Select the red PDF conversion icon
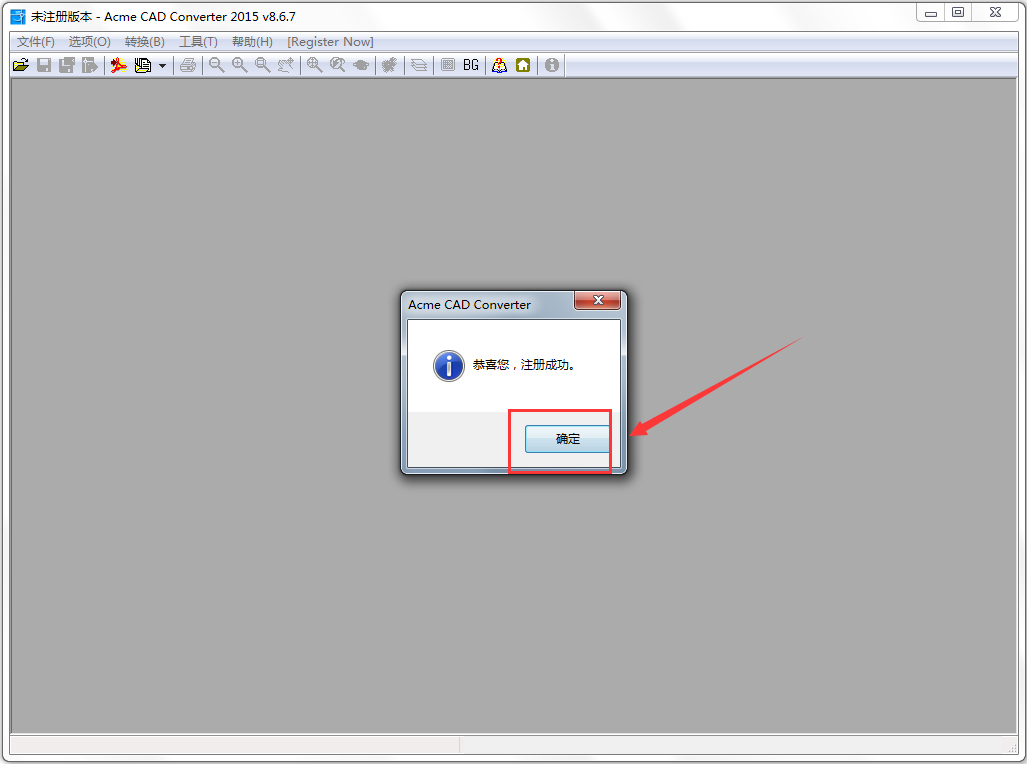Image resolution: width=1027 pixels, height=764 pixels. [x=119, y=65]
